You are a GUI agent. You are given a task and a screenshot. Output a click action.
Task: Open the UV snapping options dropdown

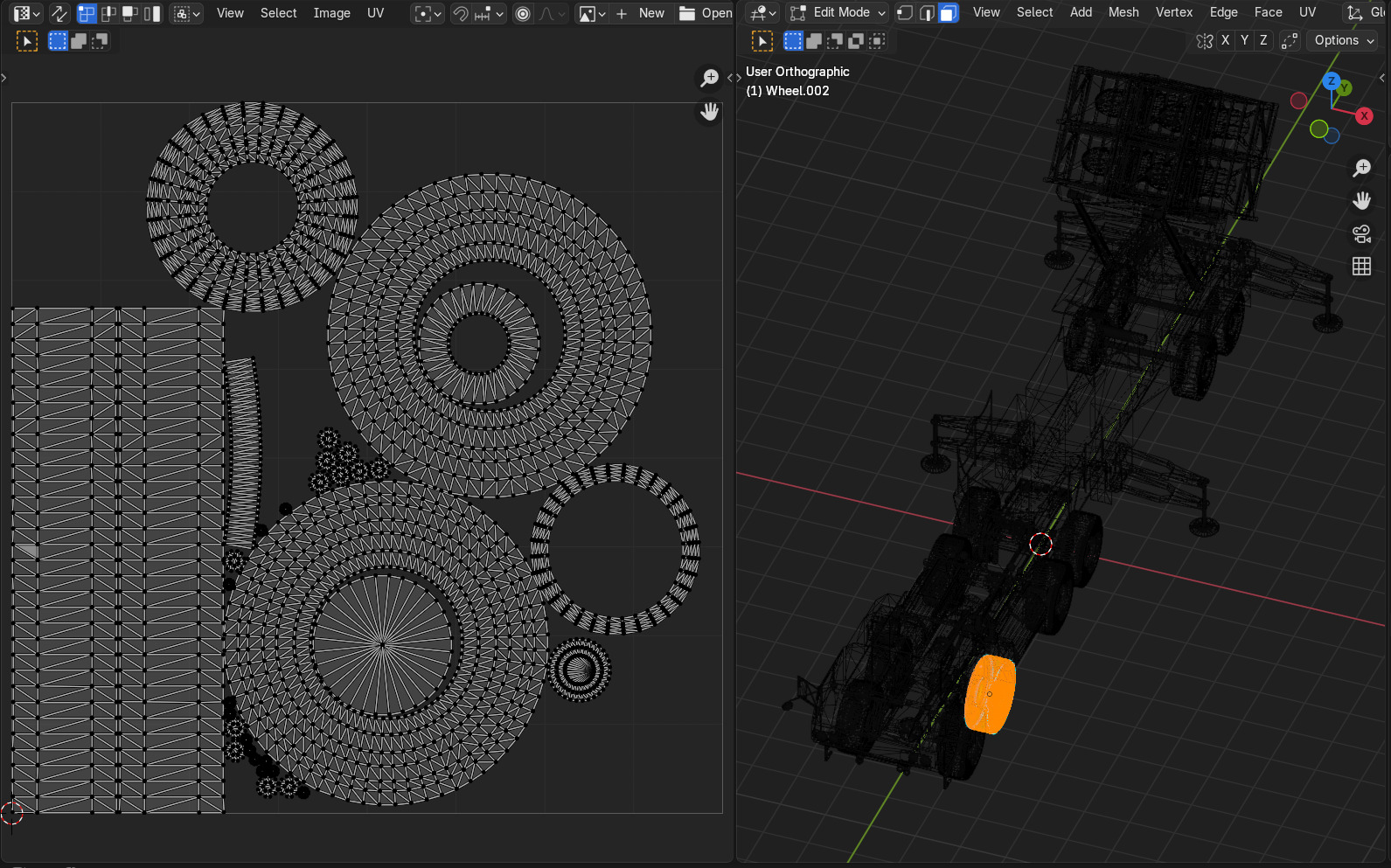489,13
